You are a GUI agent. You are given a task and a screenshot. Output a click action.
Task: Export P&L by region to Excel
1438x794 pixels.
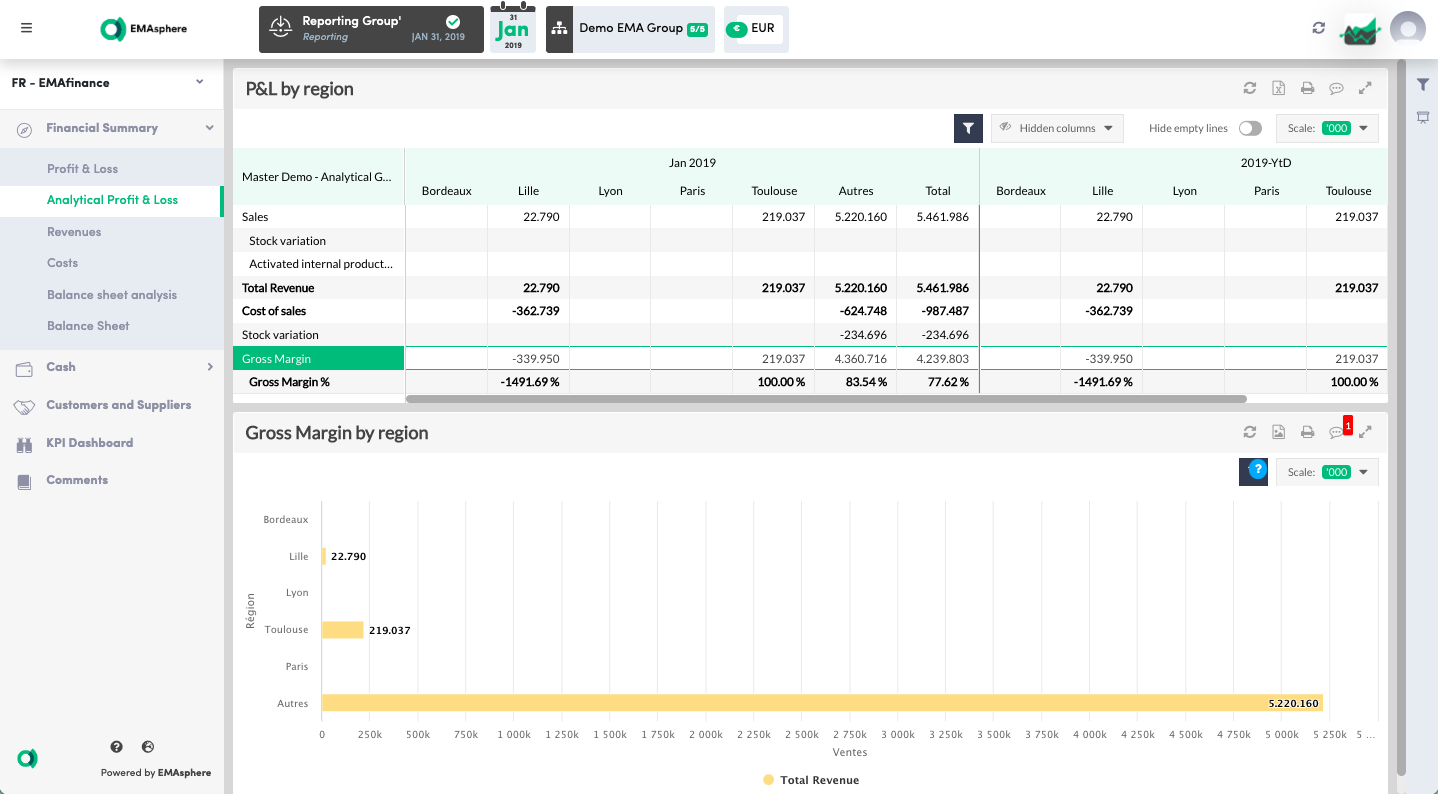1278,88
